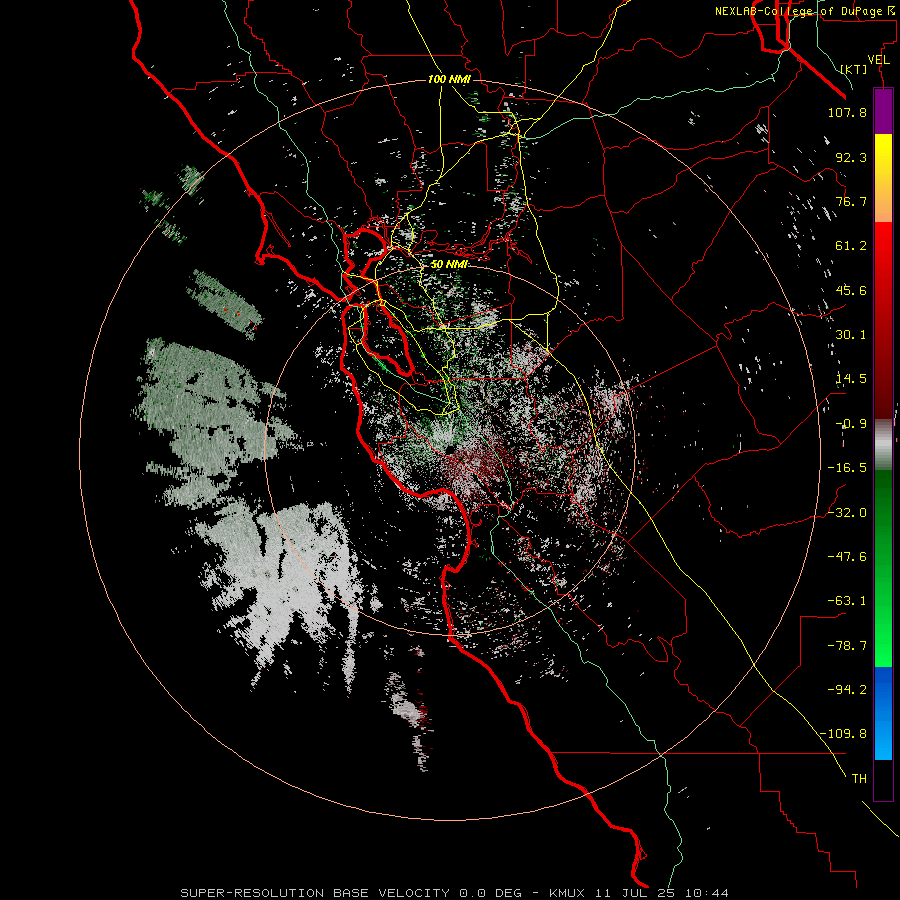Click the '100 NMI' range ring label
The width and height of the screenshot is (900, 900).
(449, 79)
